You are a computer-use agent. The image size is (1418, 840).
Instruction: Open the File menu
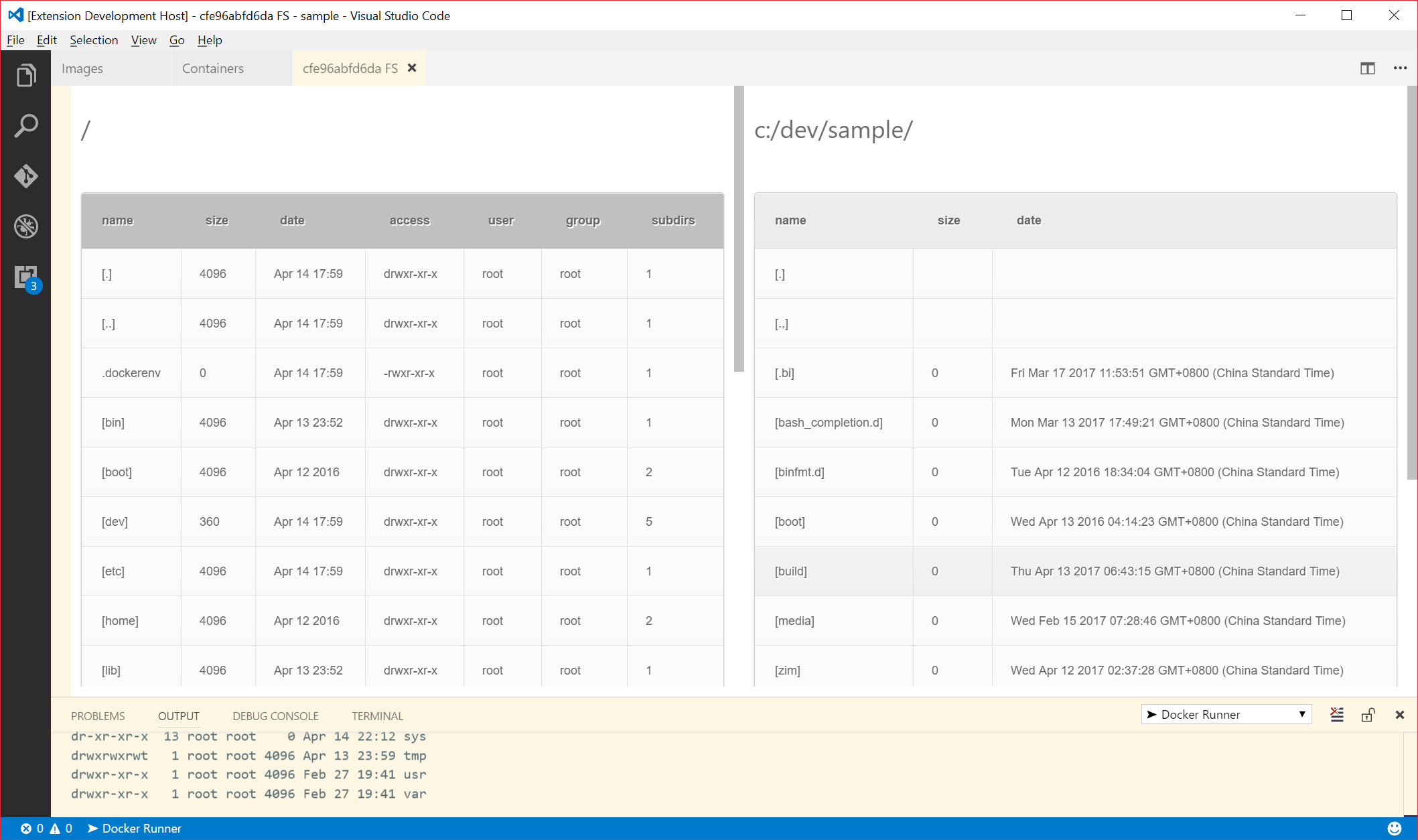[x=15, y=40]
